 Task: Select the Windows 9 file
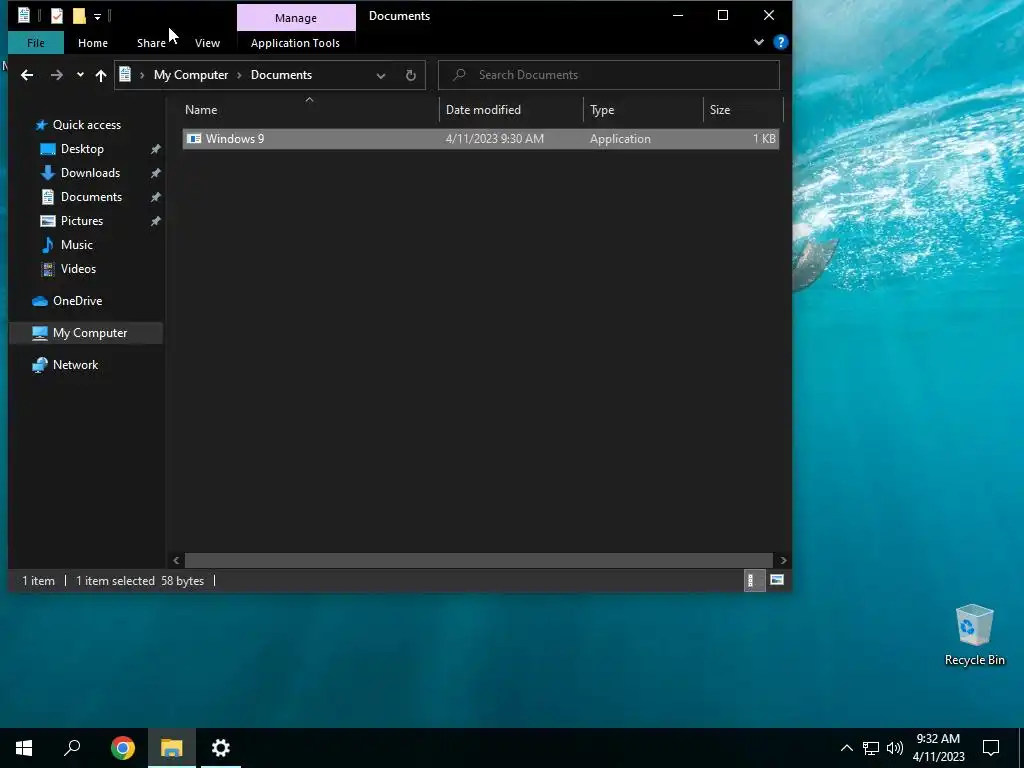[x=481, y=138]
